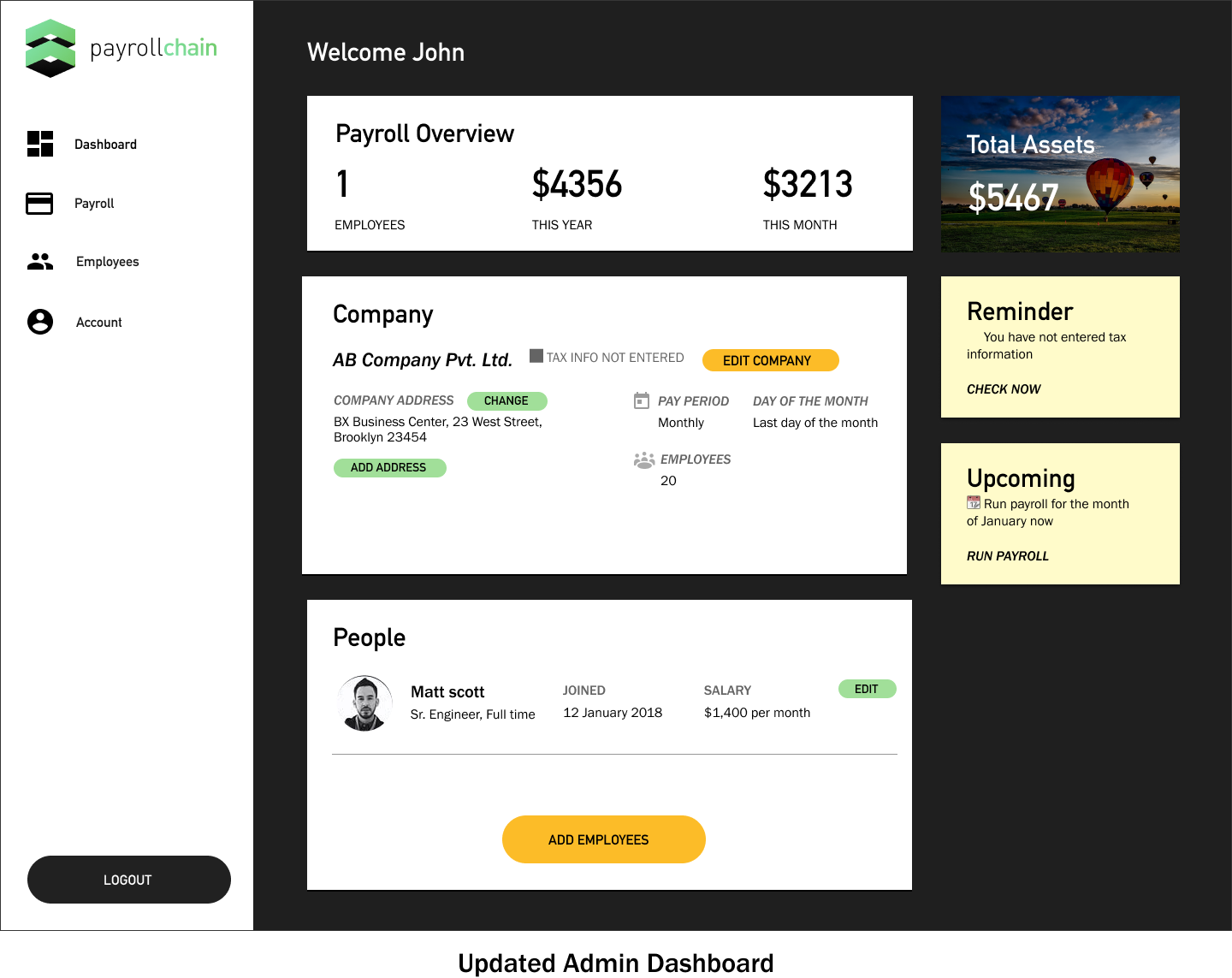Click the Dashboard grid icon
The width and height of the screenshot is (1232, 978).
click(40, 144)
